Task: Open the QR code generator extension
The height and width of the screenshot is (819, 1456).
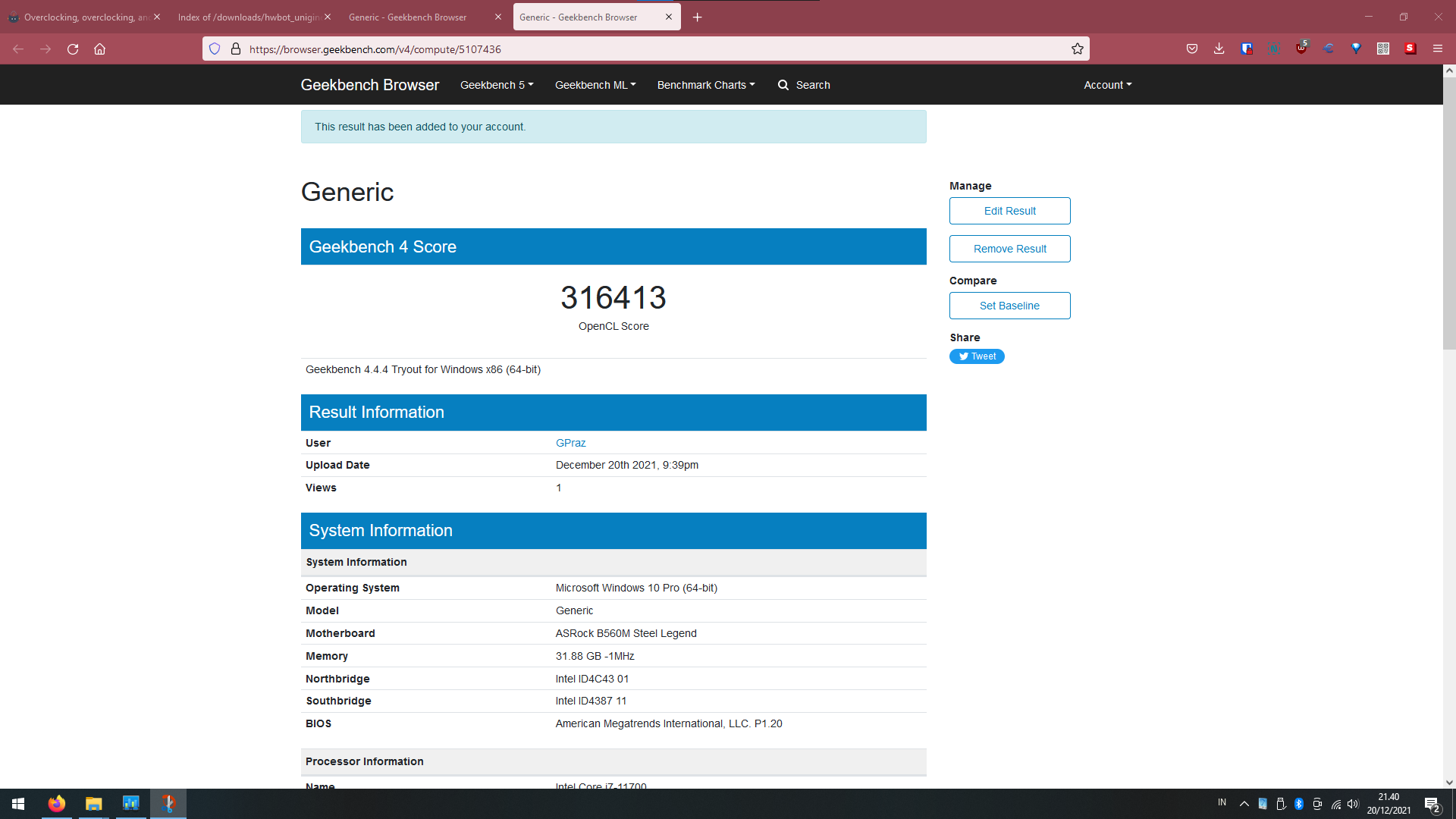Action: [x=1383, y=49]
